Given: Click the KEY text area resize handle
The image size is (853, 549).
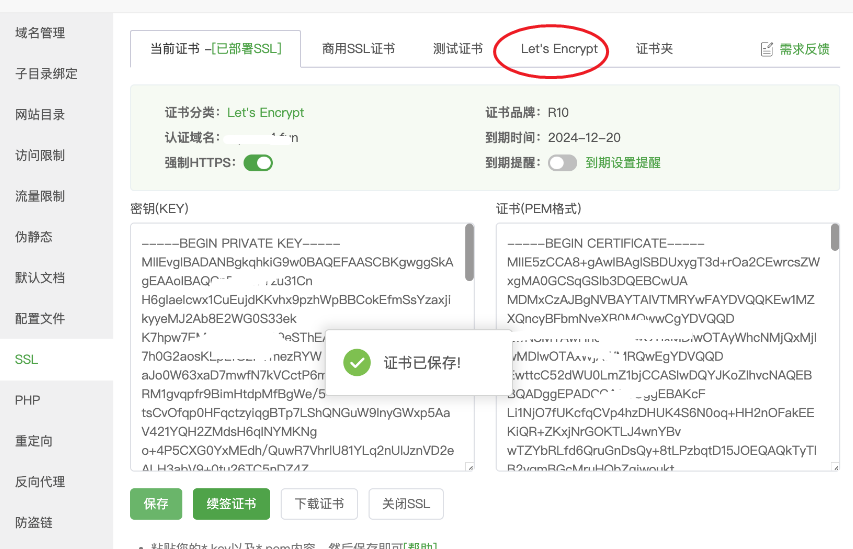Looking at the screenshot, I should pyautogui.click(x=470, y=467).
